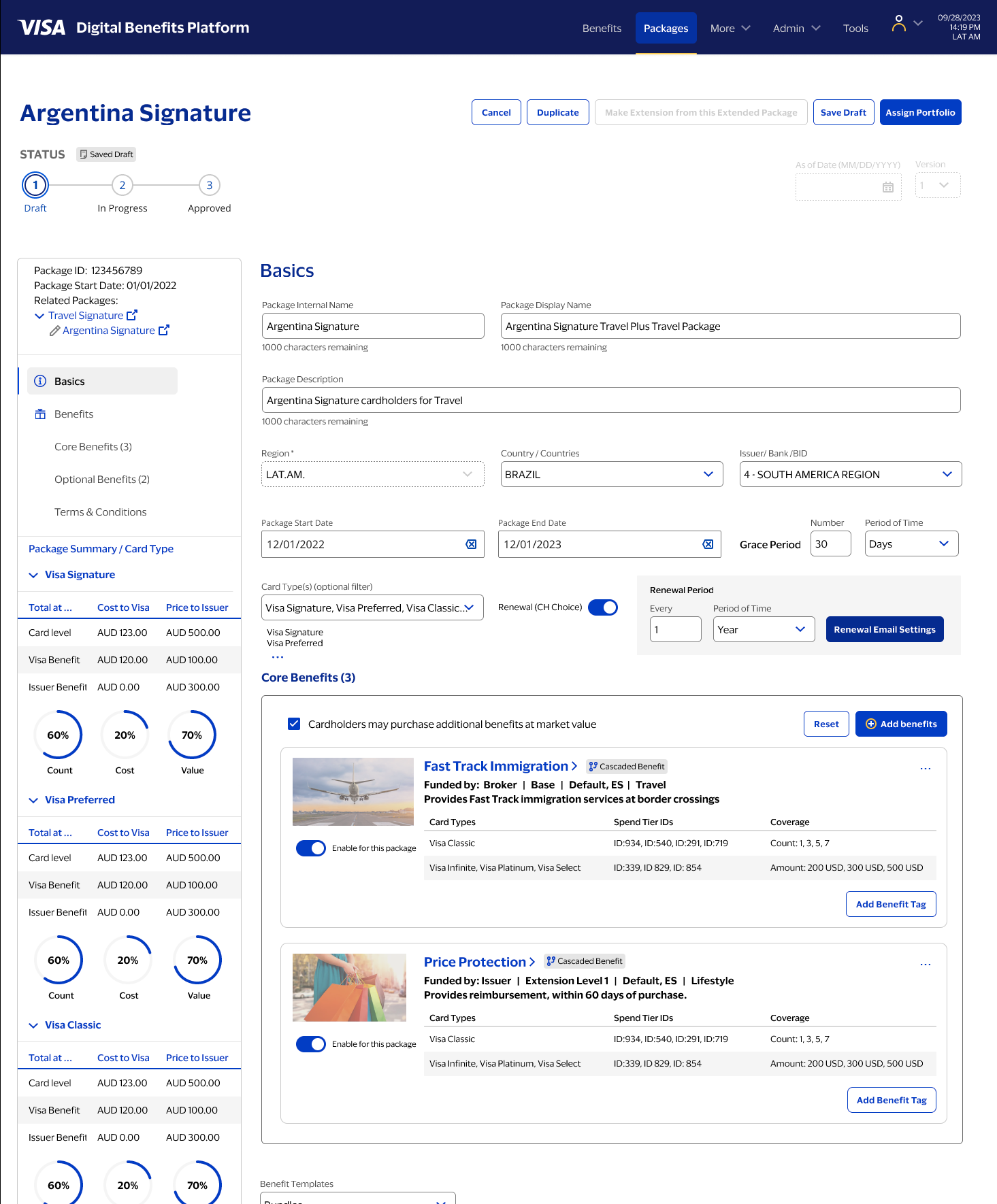Collapse Travel Signature related packages tree
997x1204 pixels.
point(39,316)
